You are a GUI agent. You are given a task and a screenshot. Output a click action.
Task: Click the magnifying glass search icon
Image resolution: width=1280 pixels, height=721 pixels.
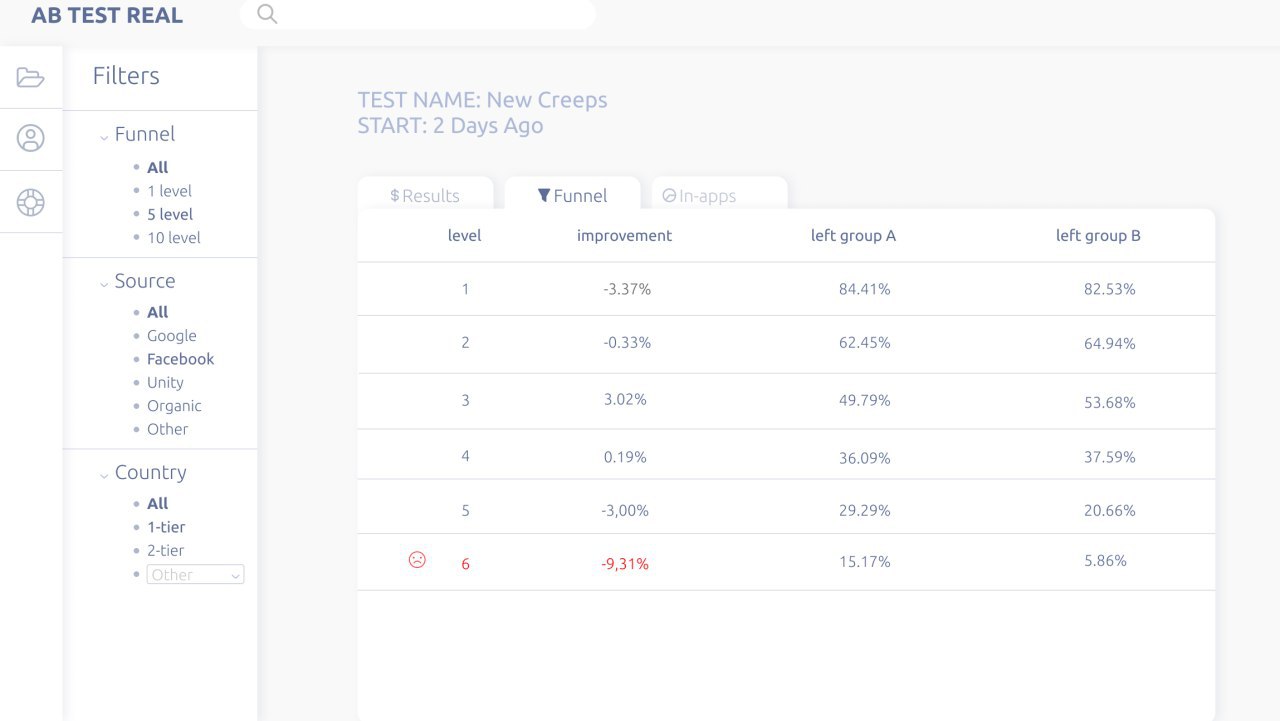pyautogui.click(x=267, y=14)
